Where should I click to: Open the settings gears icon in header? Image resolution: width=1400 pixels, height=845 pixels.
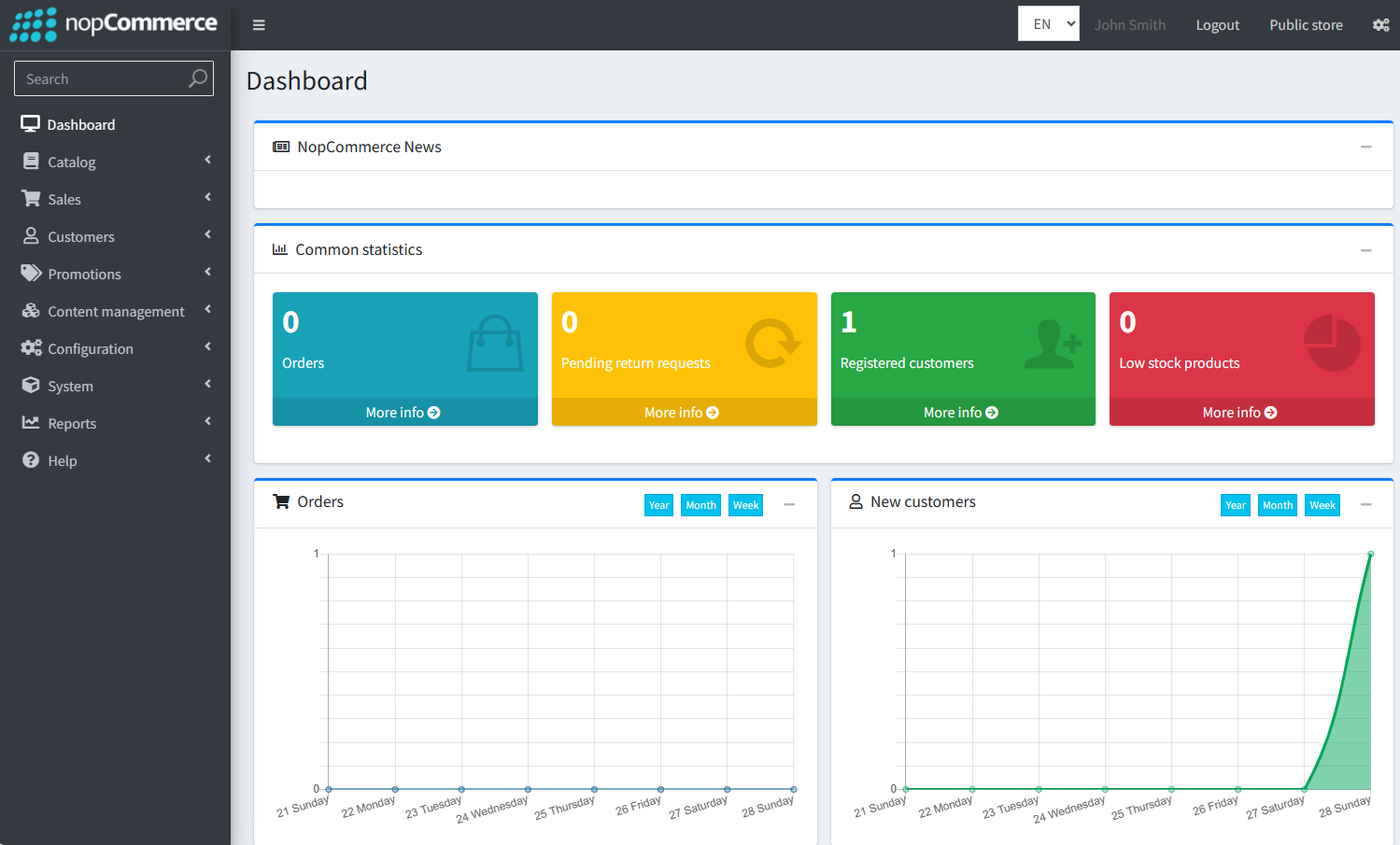click(x=1380, y=25)
